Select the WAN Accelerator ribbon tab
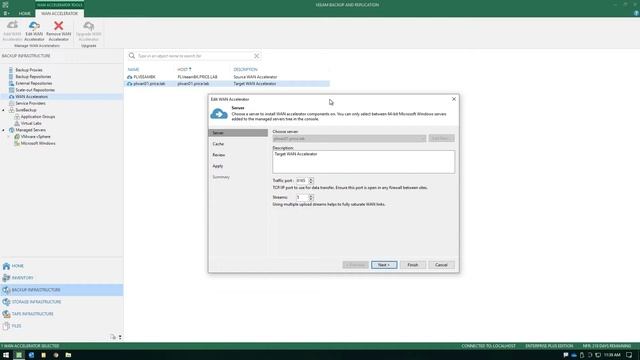The image size is (640, 360). tap(59, 13)
